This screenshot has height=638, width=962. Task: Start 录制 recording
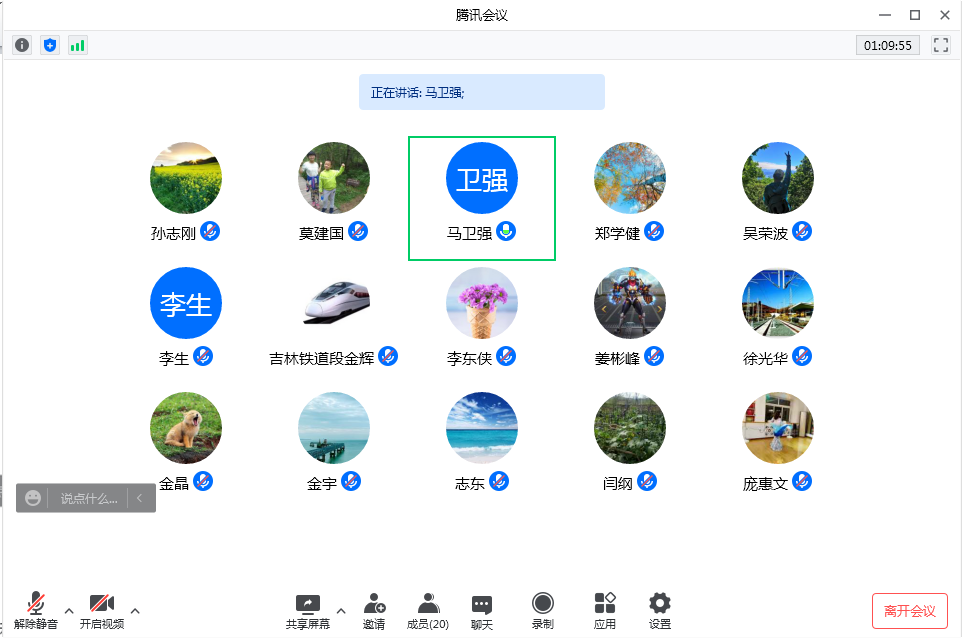pyautogui.click(x=542, y=610)
